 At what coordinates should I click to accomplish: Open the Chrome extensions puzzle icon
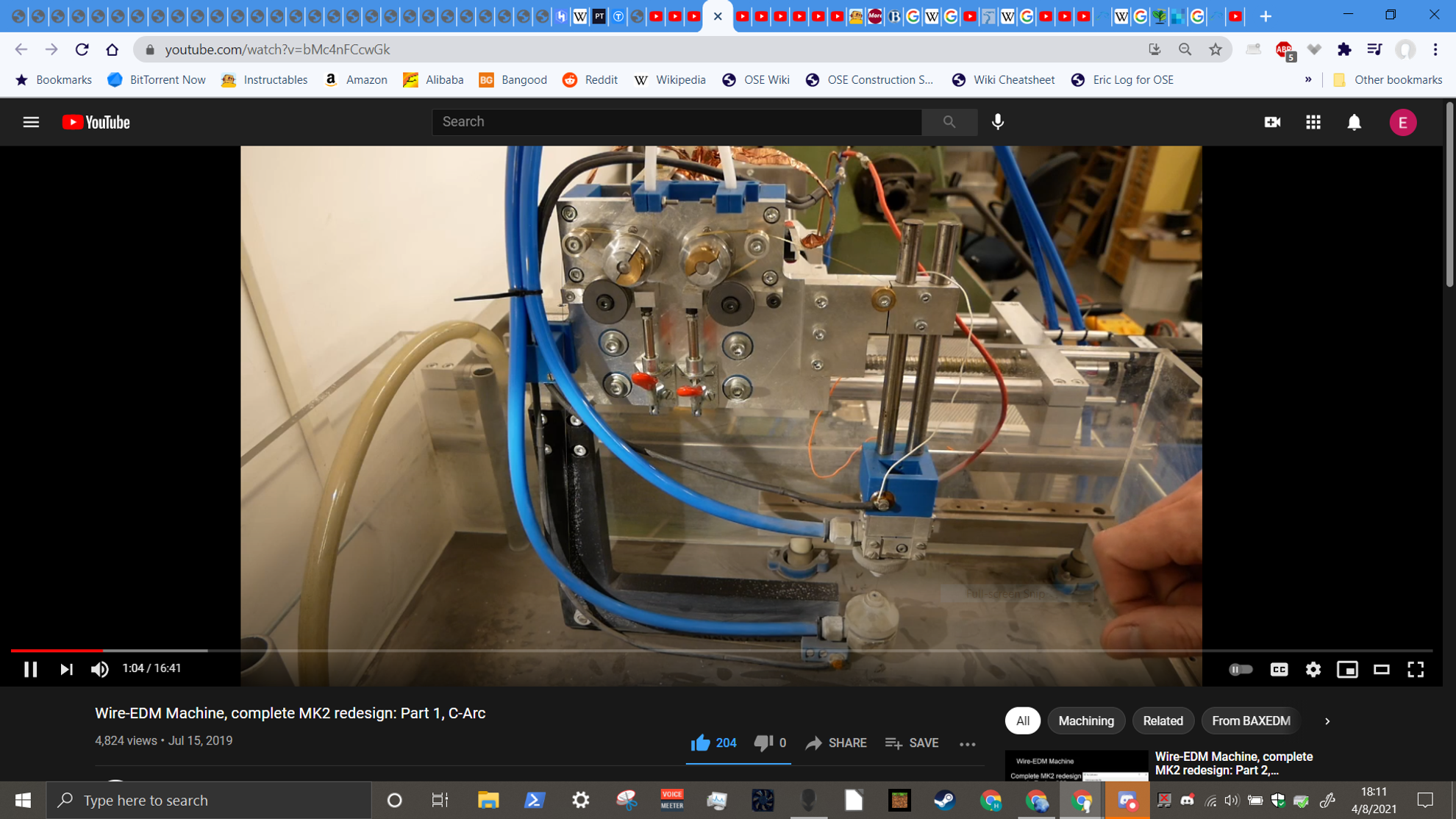point(1344,49)
